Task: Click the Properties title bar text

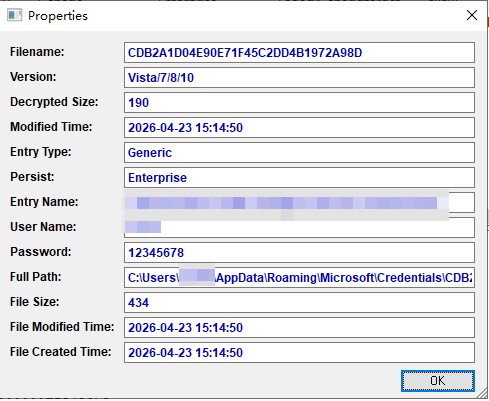Action: pyautogui.click(x=58, y=16)
